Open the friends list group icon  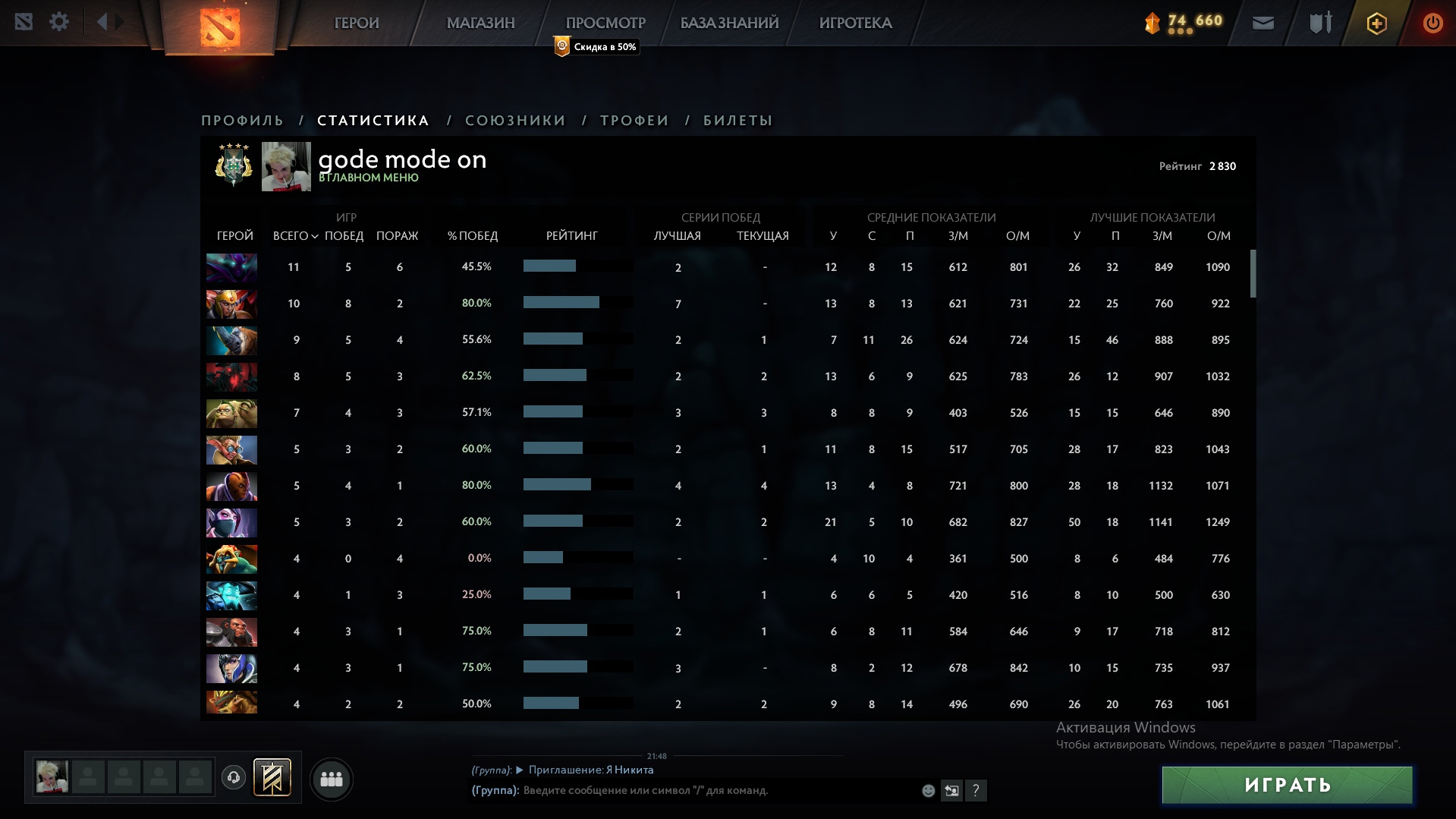(x=332, y=779)
